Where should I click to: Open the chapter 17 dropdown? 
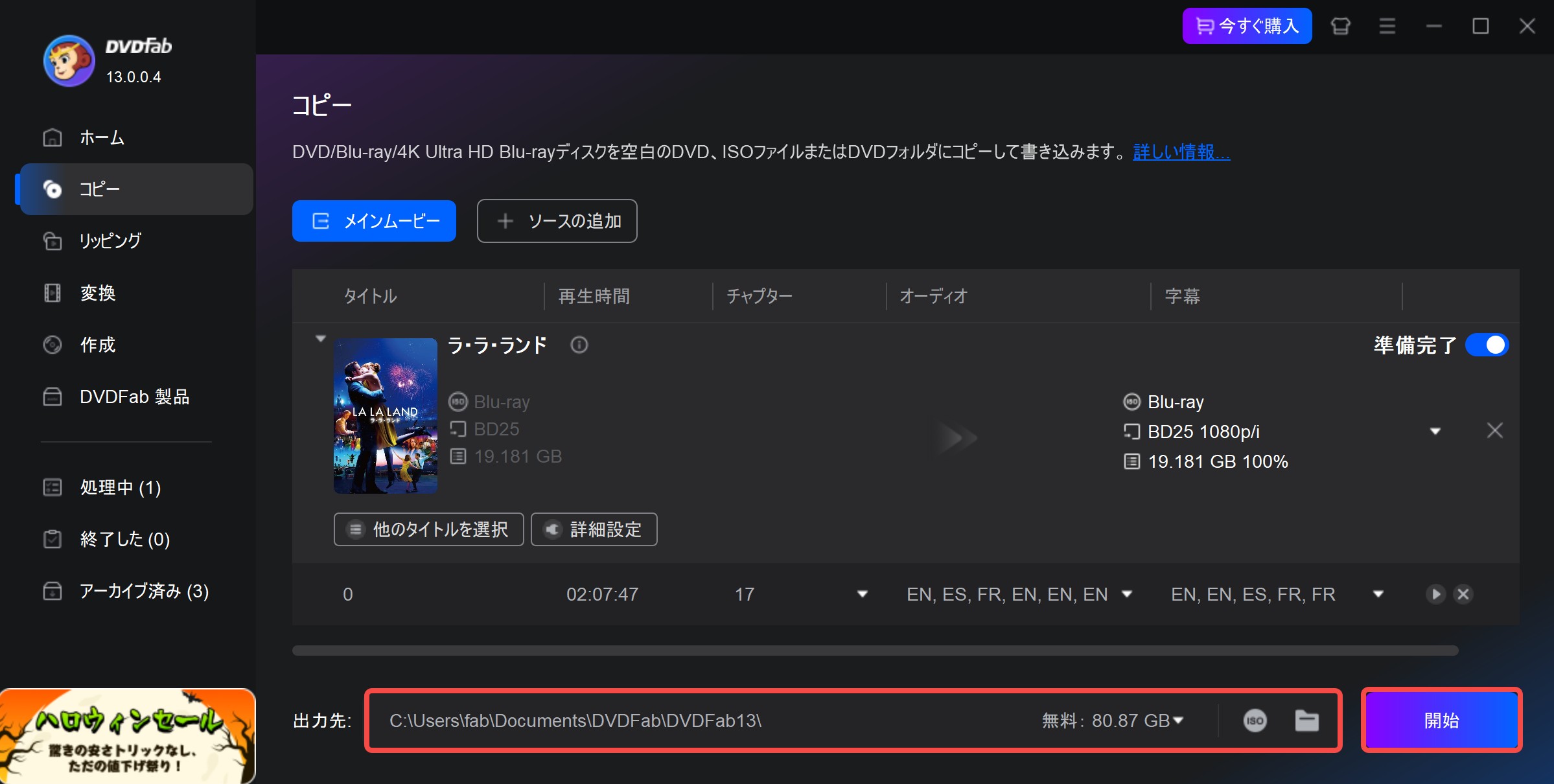862,594
